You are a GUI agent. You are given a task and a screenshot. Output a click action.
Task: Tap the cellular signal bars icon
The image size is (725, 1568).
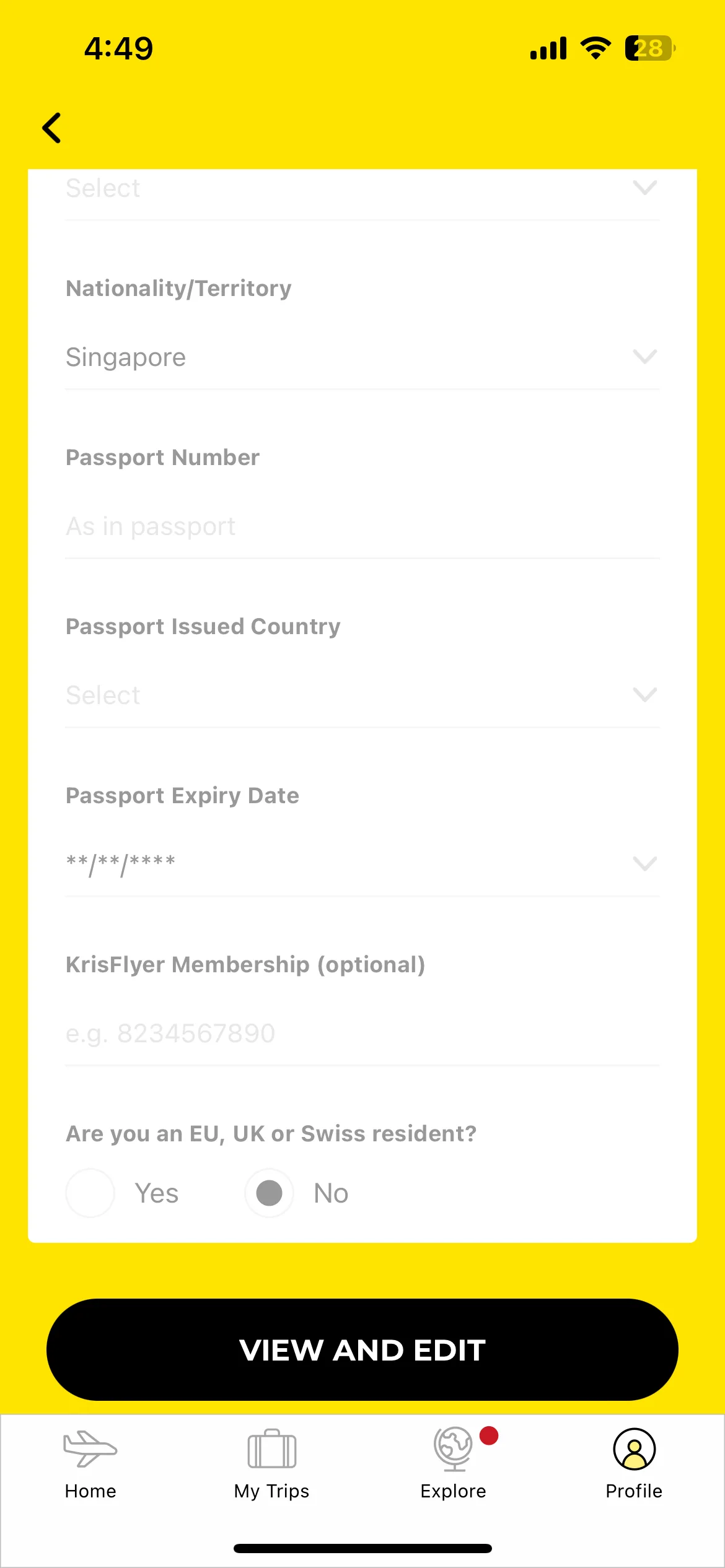click(548, 48)
